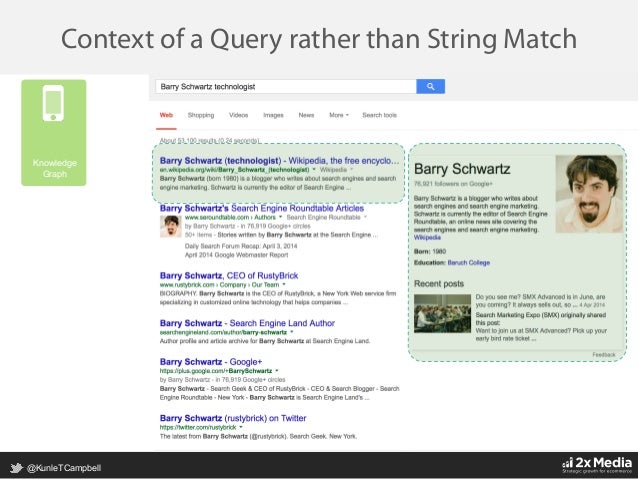The image size is (638, 479).
Task: Open the Barry Schwartz - Google+ result
Action: 211,362
